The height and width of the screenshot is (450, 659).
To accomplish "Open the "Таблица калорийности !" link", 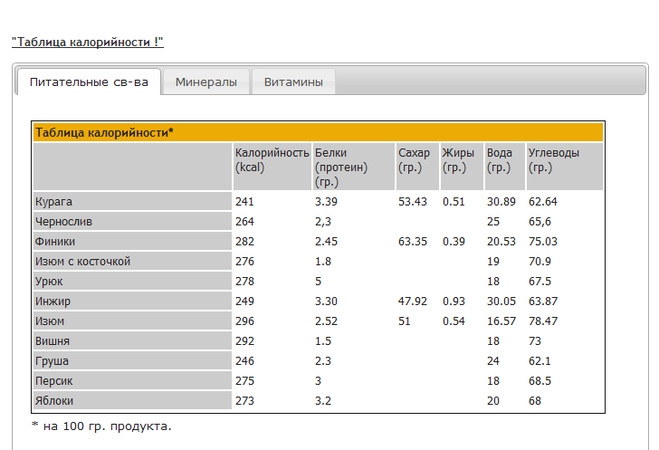I will (x=87, y=41).
